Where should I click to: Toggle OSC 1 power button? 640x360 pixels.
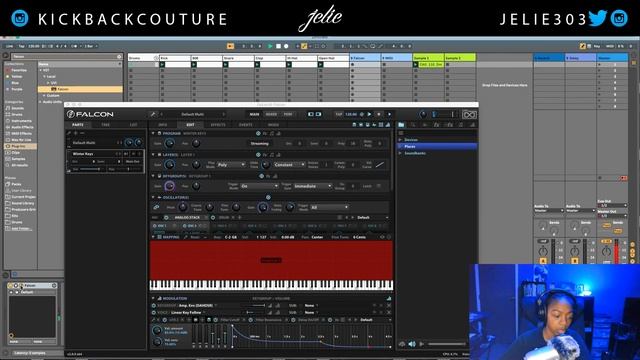coord(155,226)
